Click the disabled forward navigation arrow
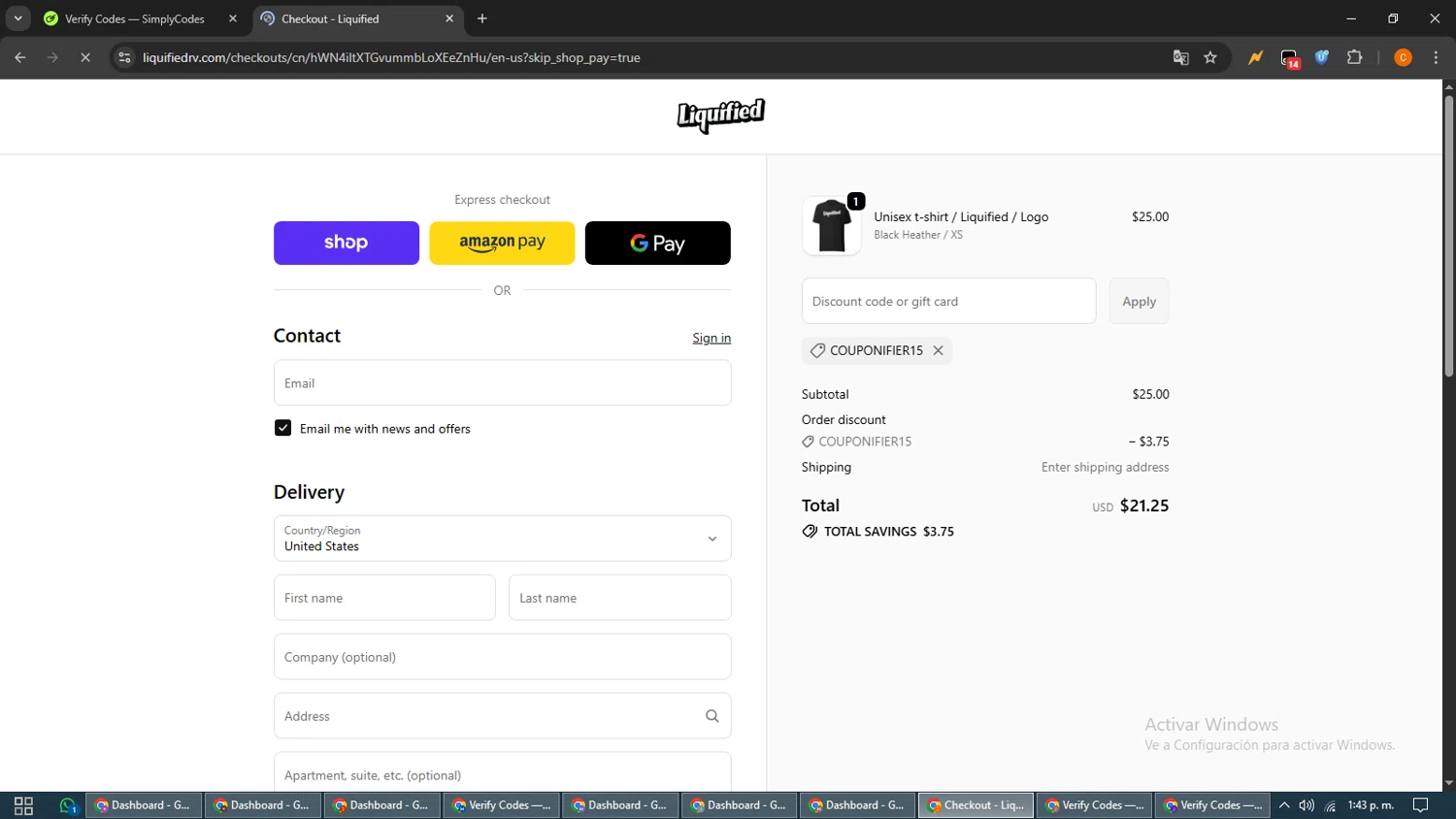Screen dimensions: 1456x819 coord(52,57)
